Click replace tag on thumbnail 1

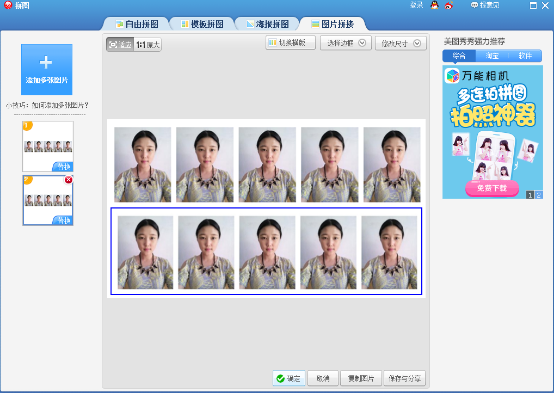pyautogui.click(x=63, y=166)
